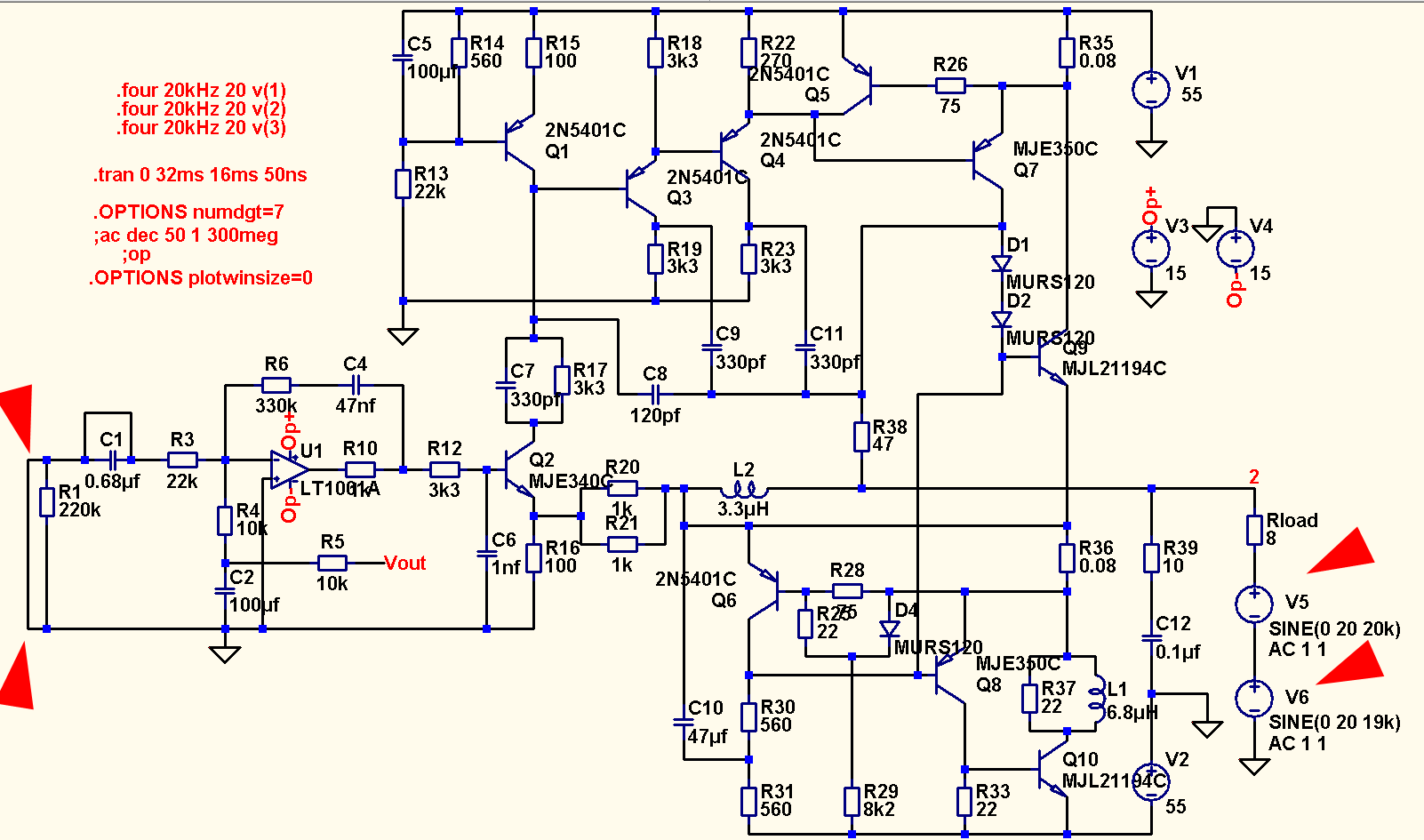This screenshot has height=840, width=1424.
Task: Click the '.tran 0 32ms 16ms 50ns' directive
Action: [x=200, y=175]
